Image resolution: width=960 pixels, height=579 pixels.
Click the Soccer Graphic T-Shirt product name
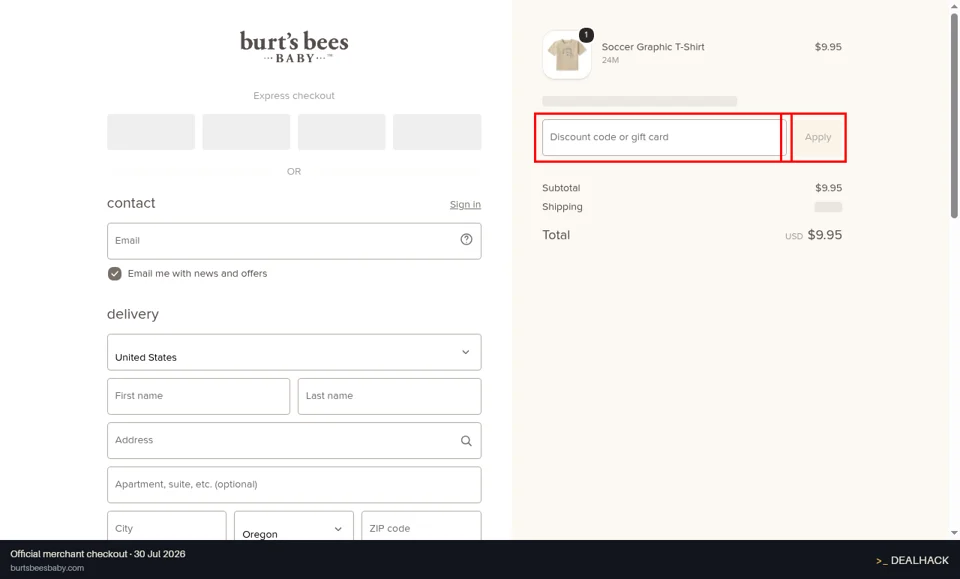coord(653,47)
